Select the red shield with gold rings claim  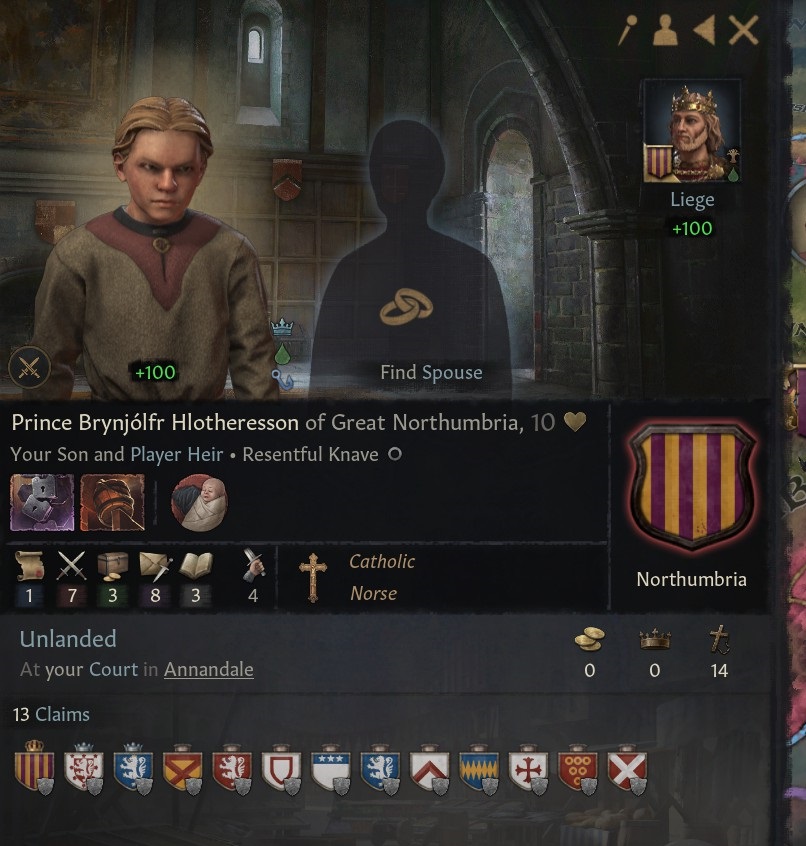point(578,769)
